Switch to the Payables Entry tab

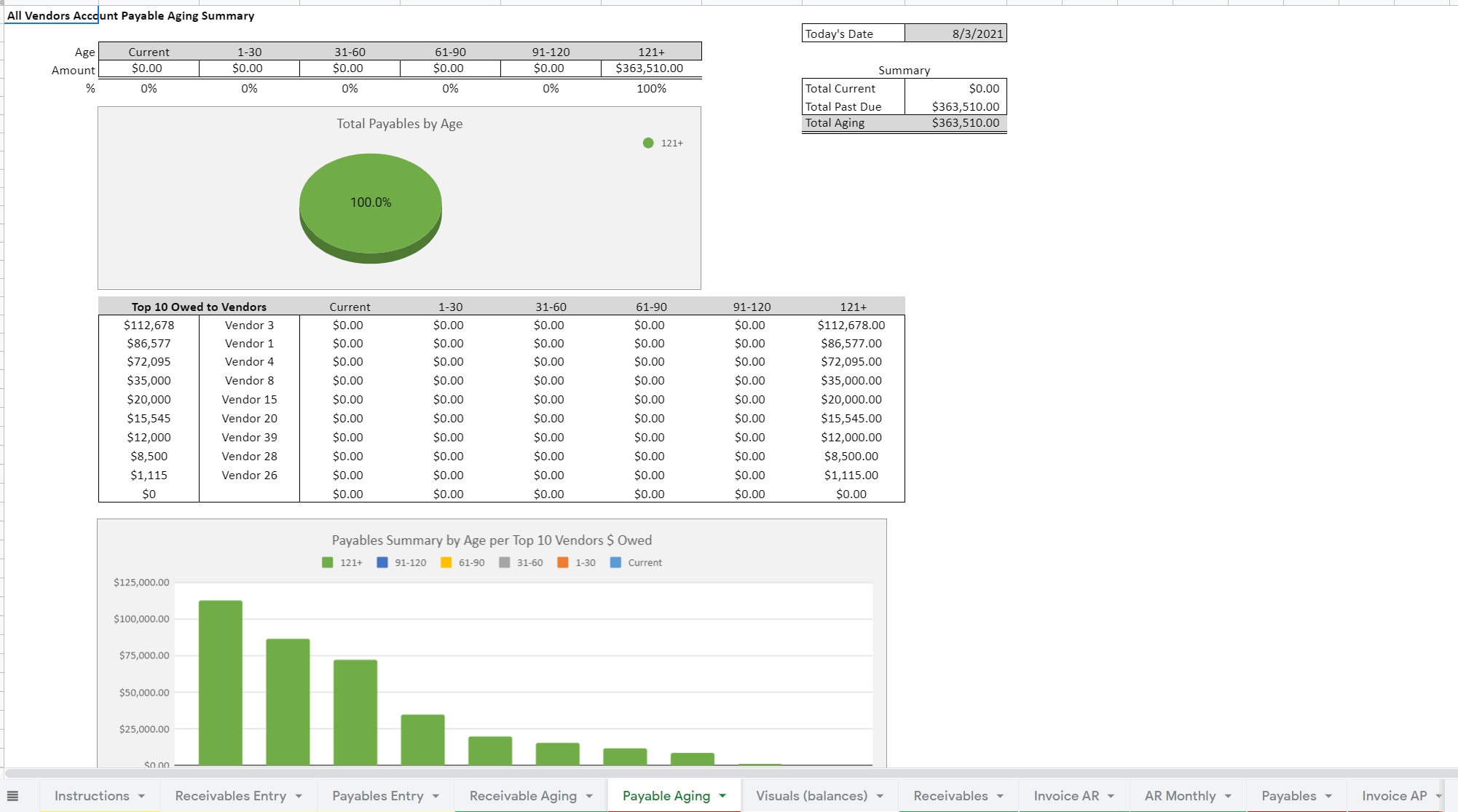click(x=377, y=795)
